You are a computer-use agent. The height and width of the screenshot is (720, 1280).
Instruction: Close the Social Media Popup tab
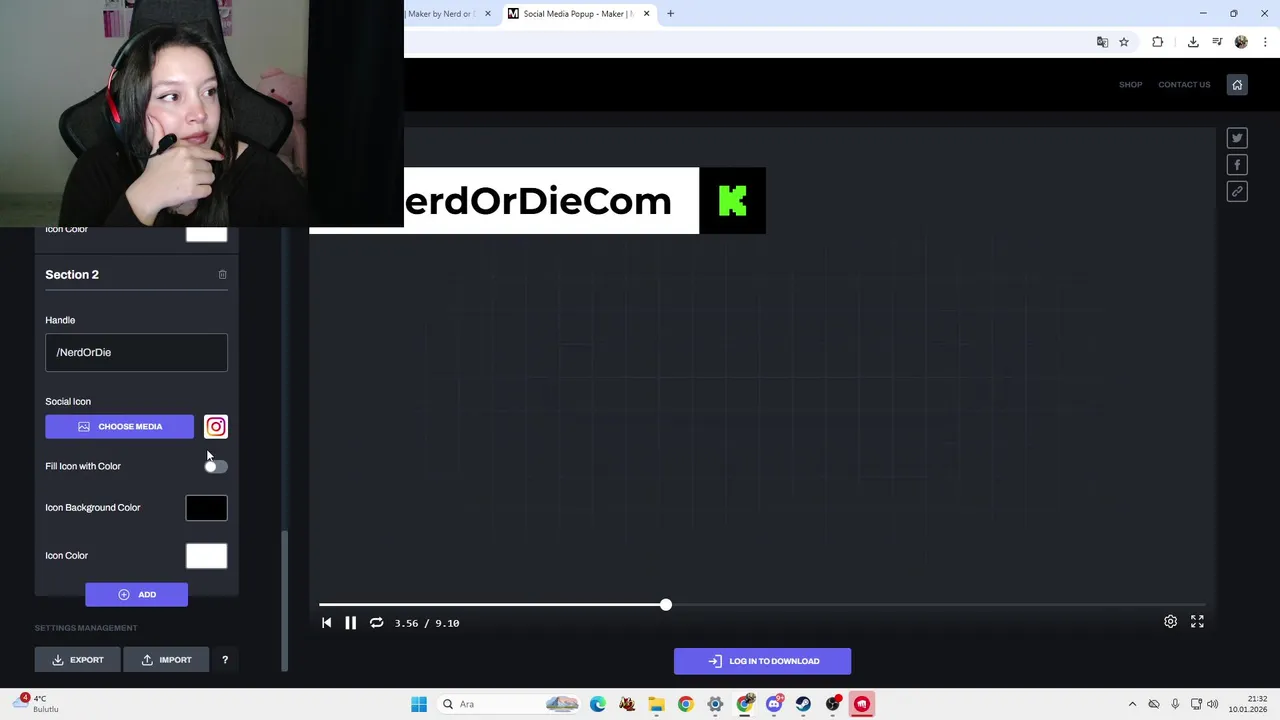click(x=646, y=14)
